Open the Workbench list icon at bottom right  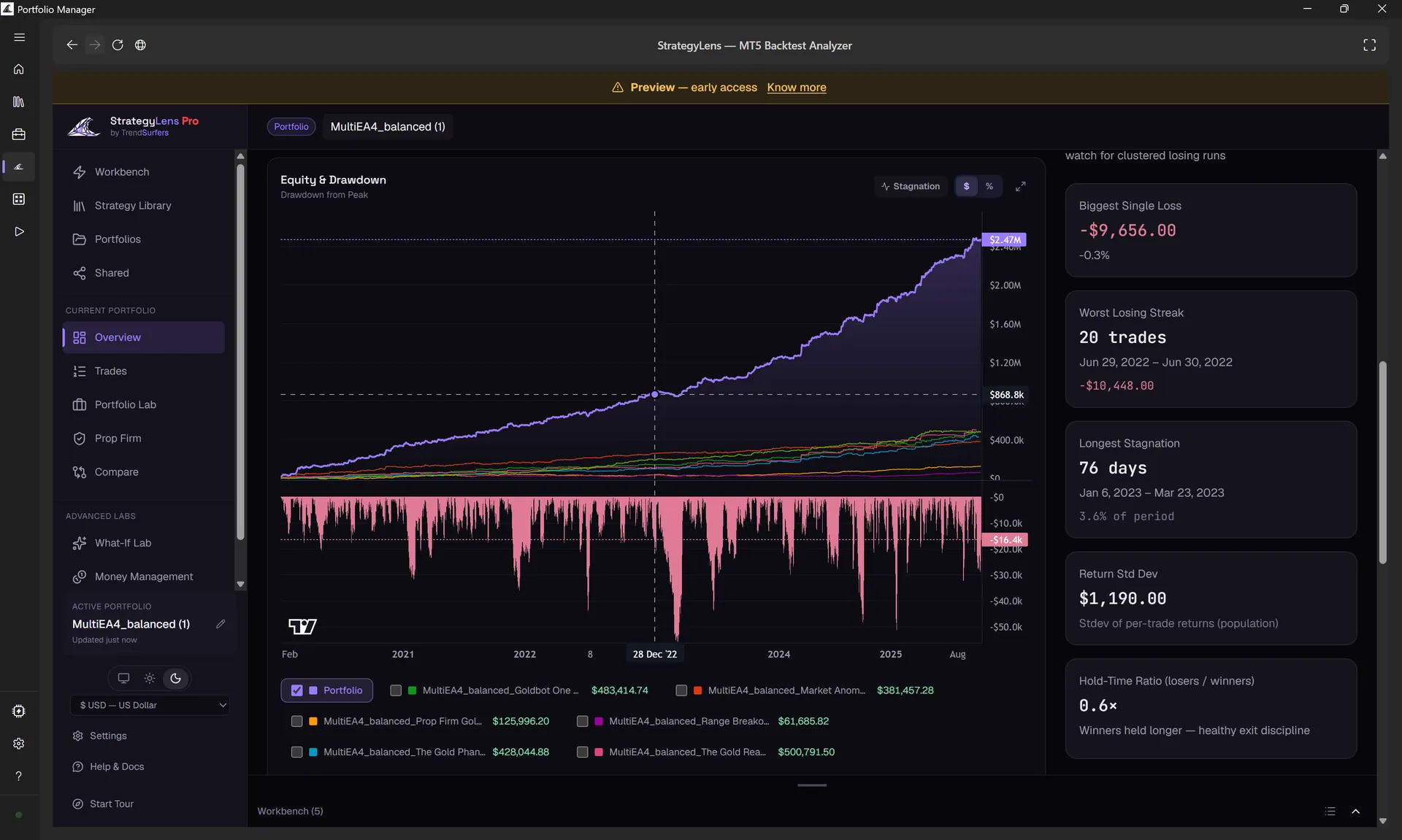1330,812
